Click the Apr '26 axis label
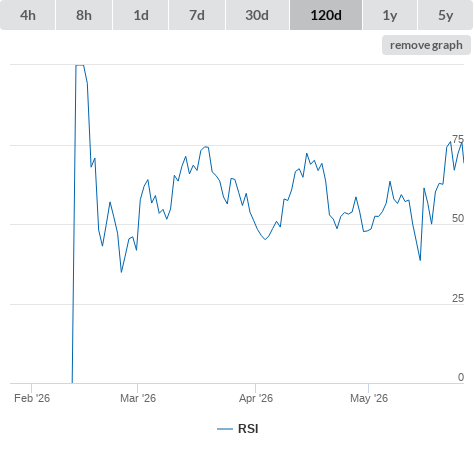 [256, 398]
